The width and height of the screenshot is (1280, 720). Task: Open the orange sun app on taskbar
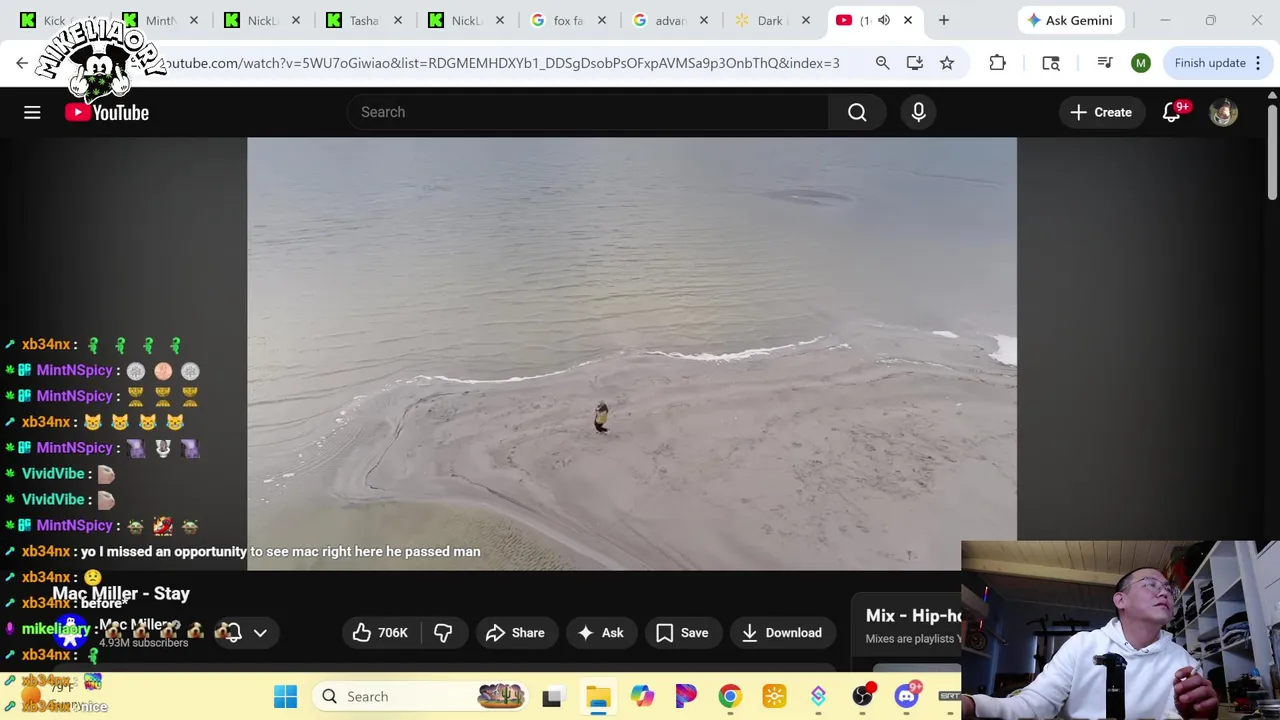point(774,697)
